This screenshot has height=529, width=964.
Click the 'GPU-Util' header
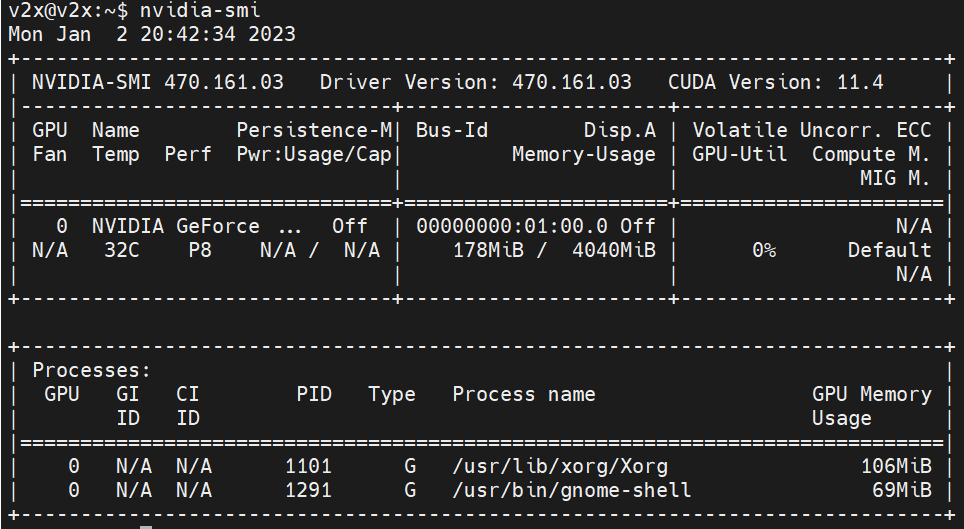point(740,154)
